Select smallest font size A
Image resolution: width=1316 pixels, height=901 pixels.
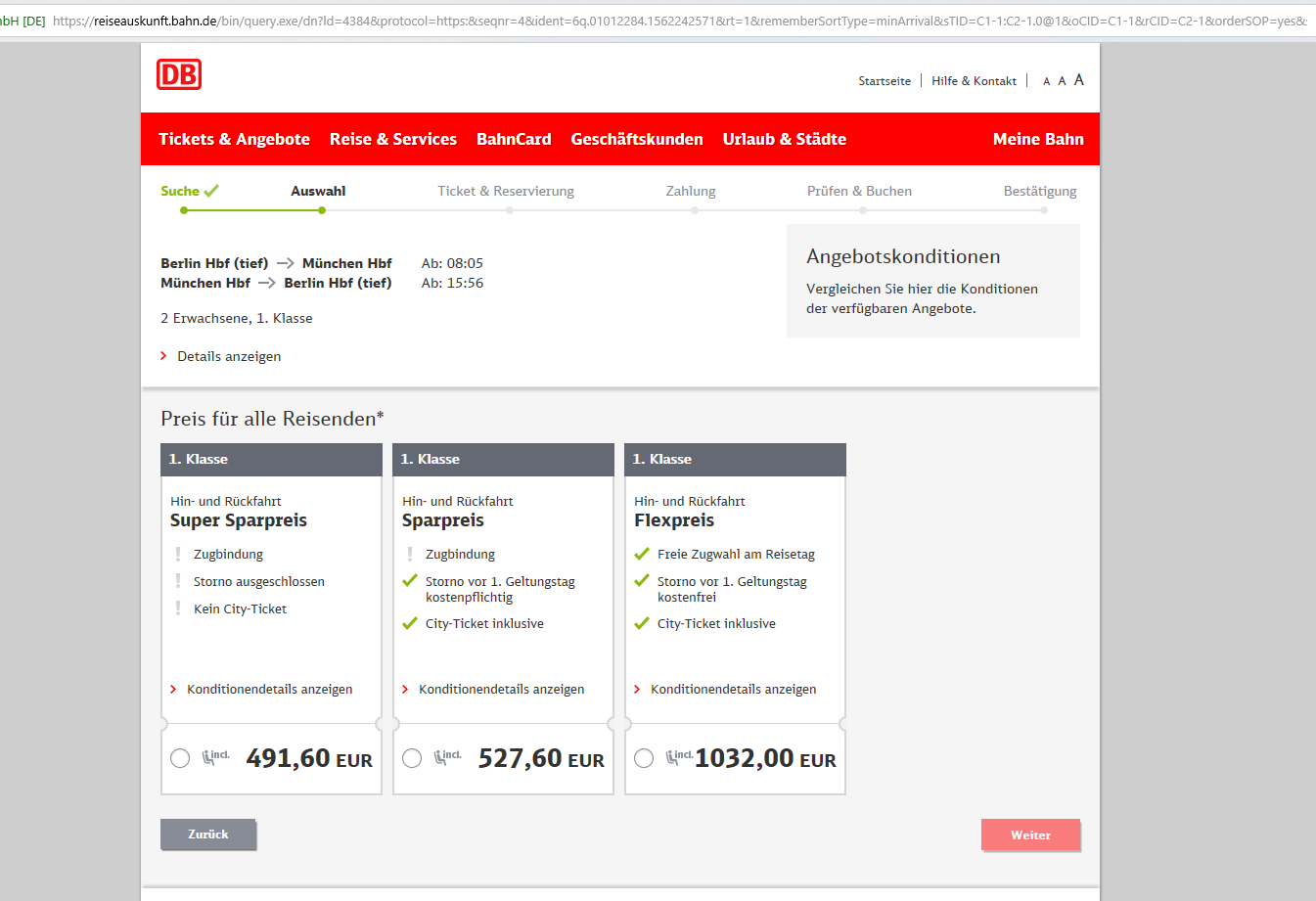(1047, 82)
